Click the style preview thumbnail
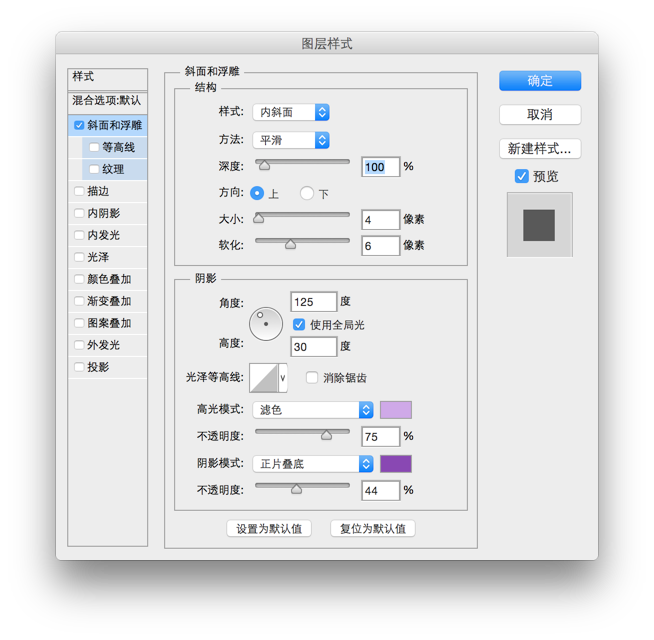Viewport: 654px width, 640px height. click(x=539, y=225)
